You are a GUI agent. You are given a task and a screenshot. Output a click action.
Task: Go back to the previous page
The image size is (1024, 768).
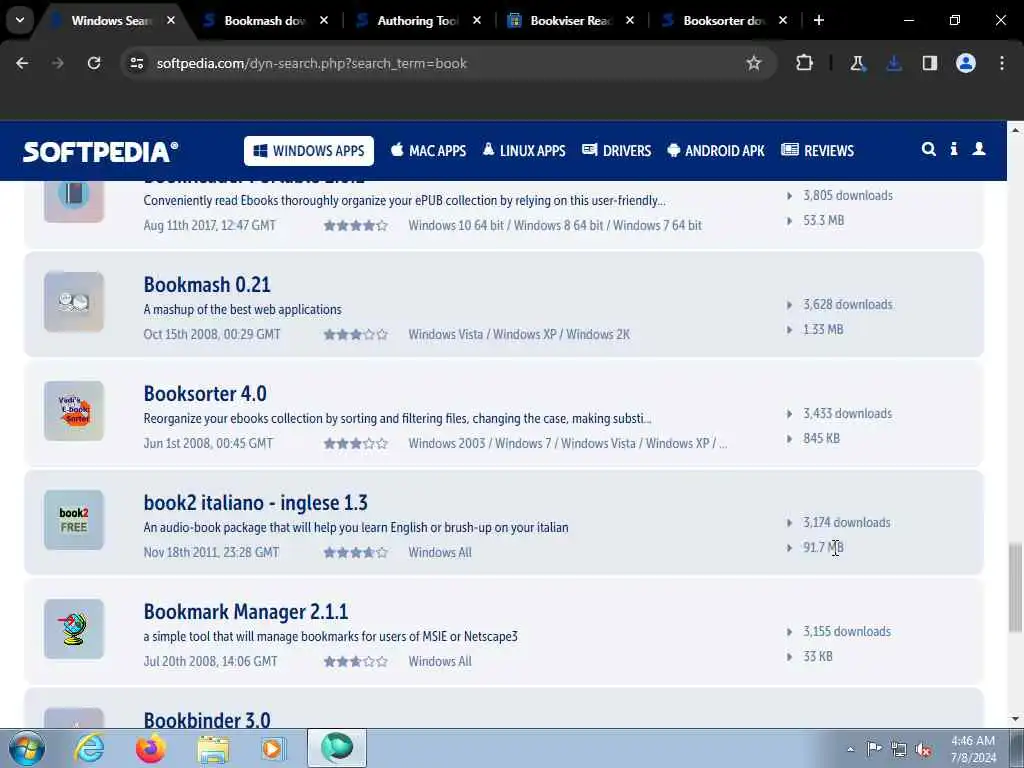tap(22, 63)
